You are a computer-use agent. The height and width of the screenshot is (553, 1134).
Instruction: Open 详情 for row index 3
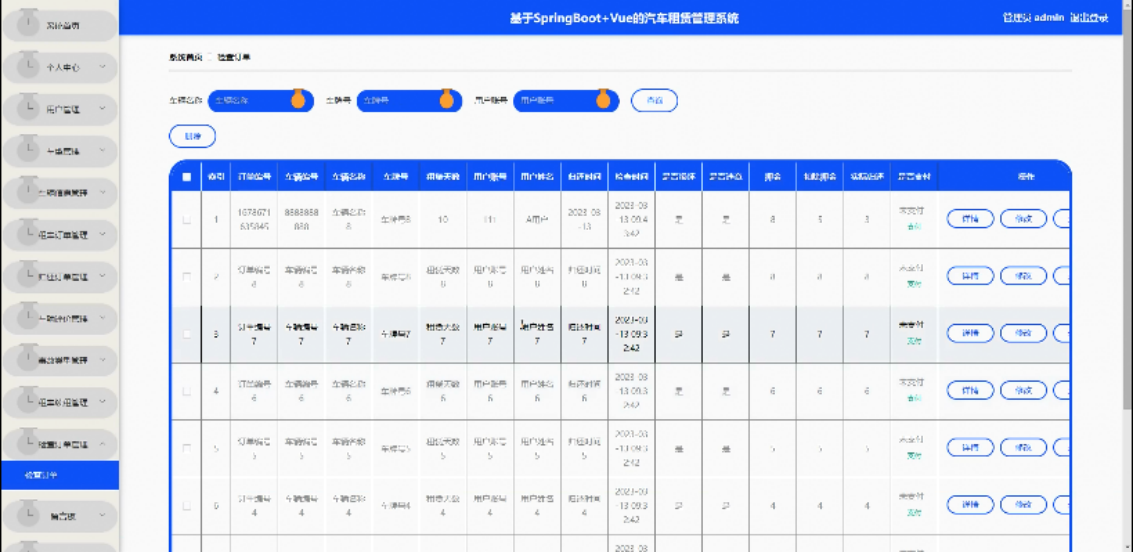click(970, 333)
